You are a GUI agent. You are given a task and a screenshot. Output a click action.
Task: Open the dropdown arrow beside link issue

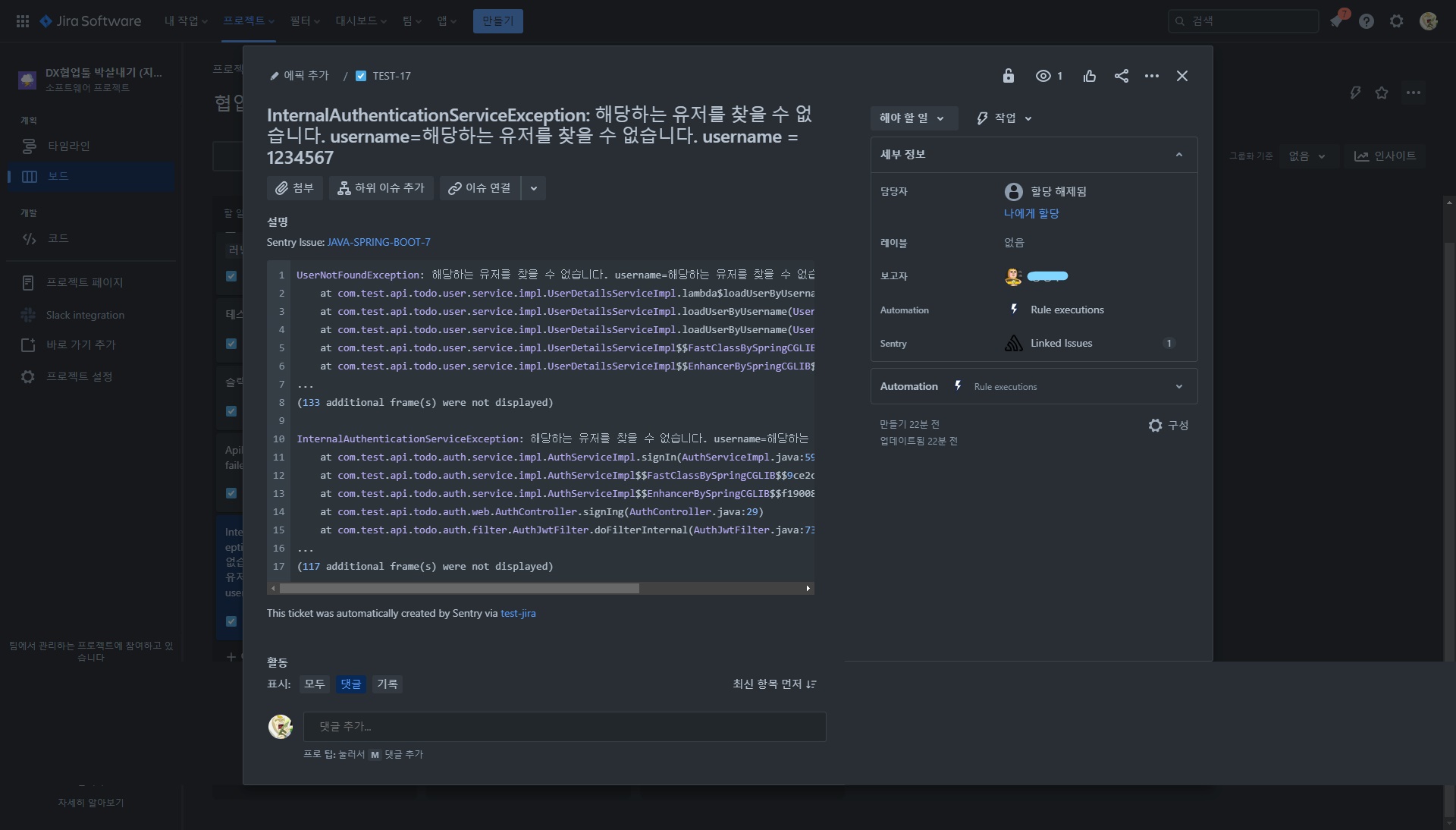click(x=534, y=188)
